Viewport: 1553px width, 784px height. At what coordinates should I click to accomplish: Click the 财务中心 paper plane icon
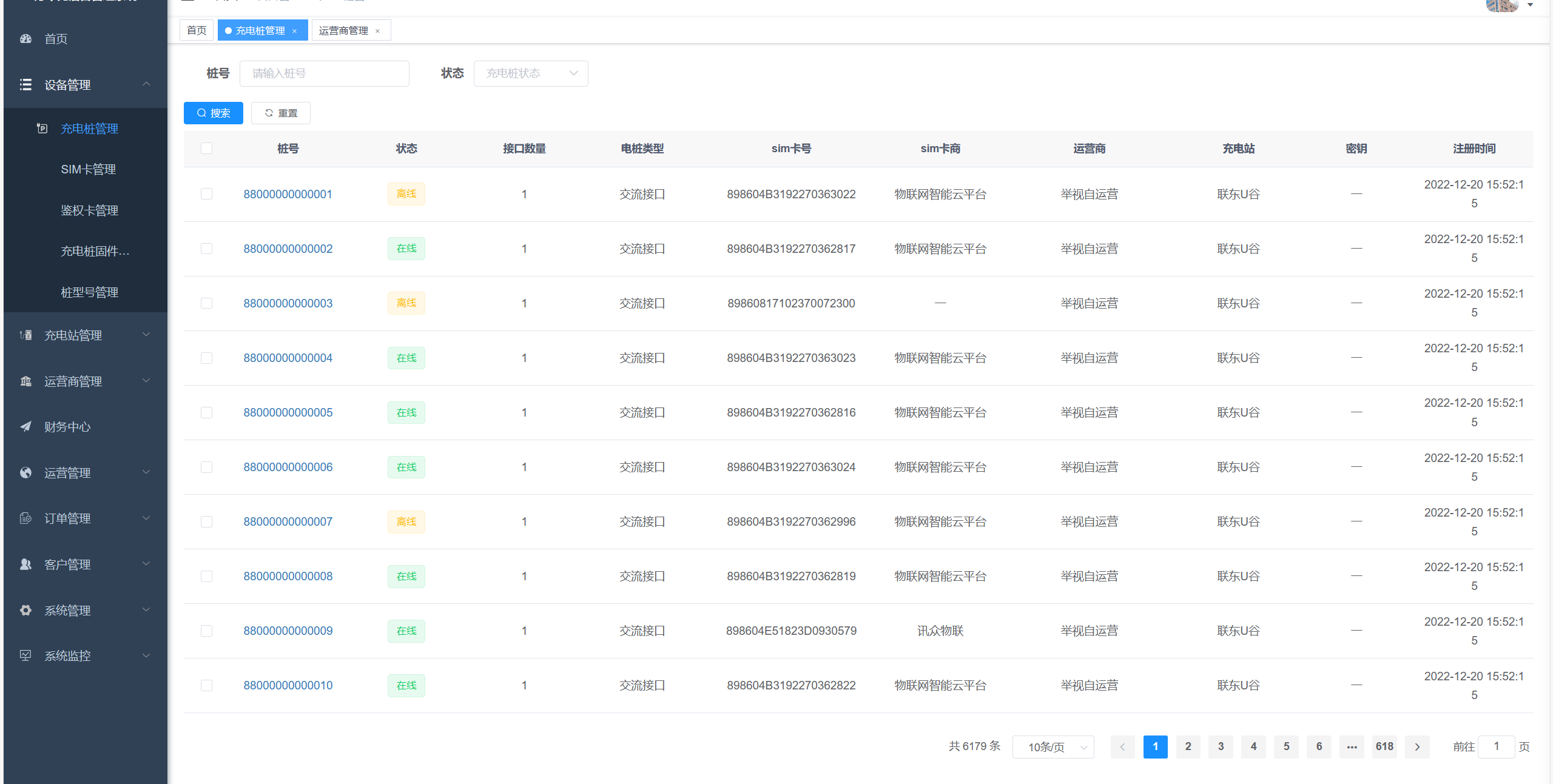25,427
